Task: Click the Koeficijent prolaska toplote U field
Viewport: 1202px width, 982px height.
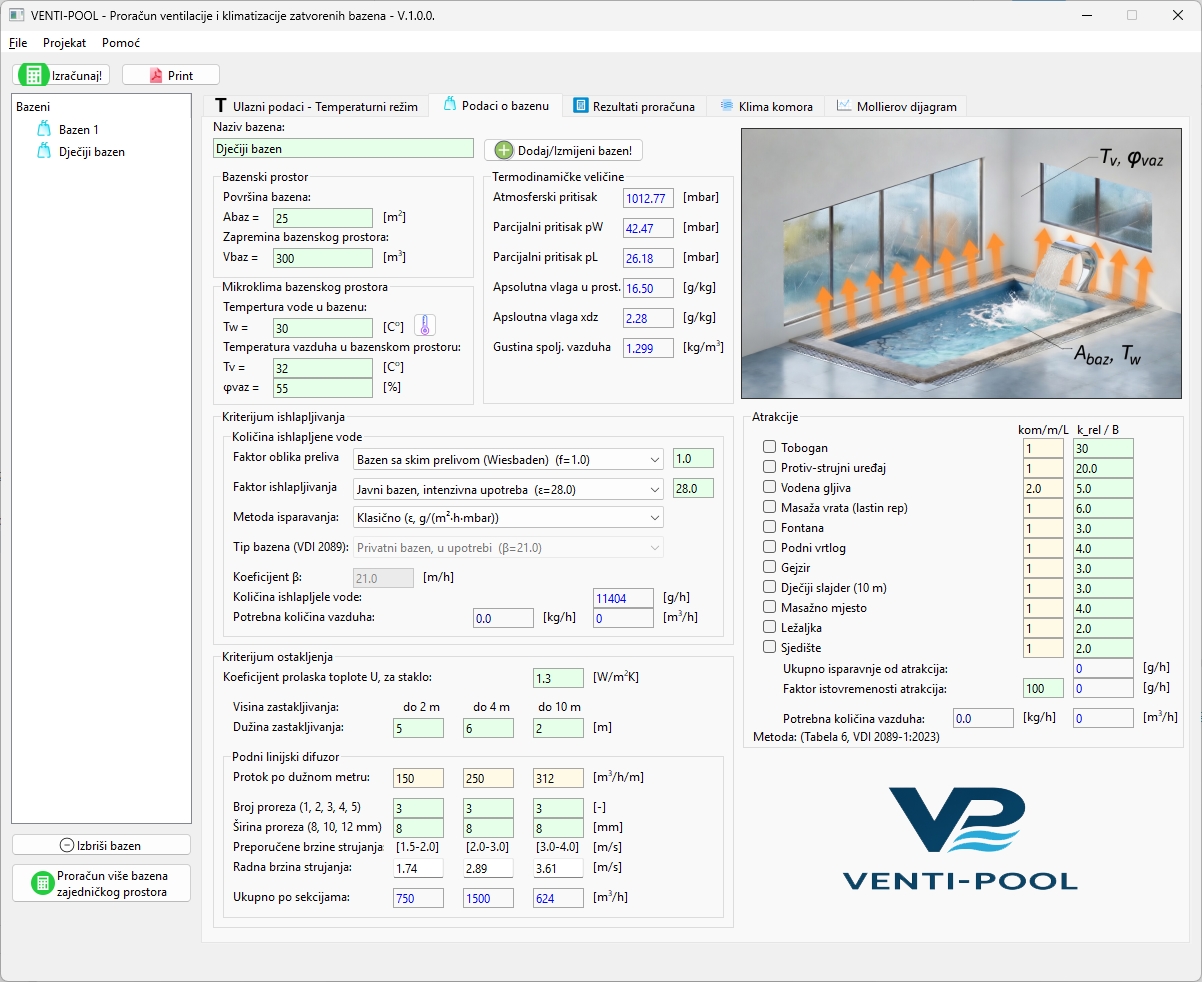Action: 558,678
